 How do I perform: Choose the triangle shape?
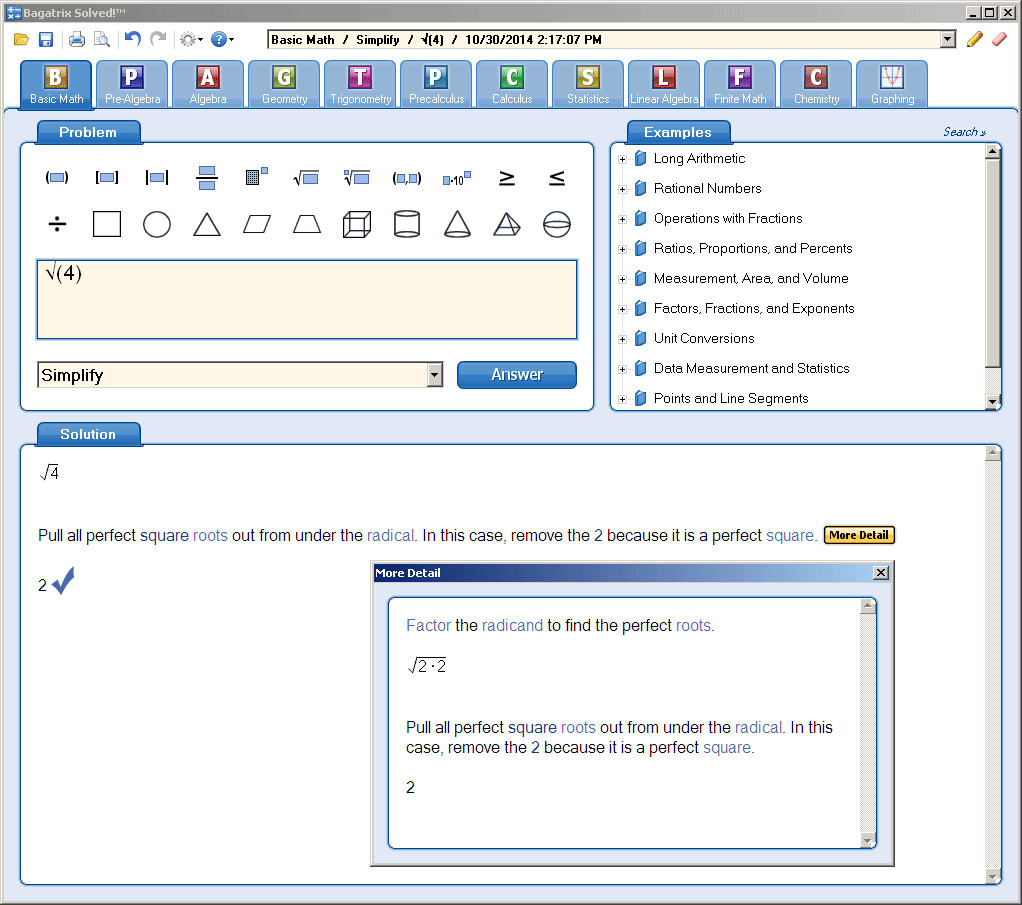pyautogui.click(x=207, y=224)
